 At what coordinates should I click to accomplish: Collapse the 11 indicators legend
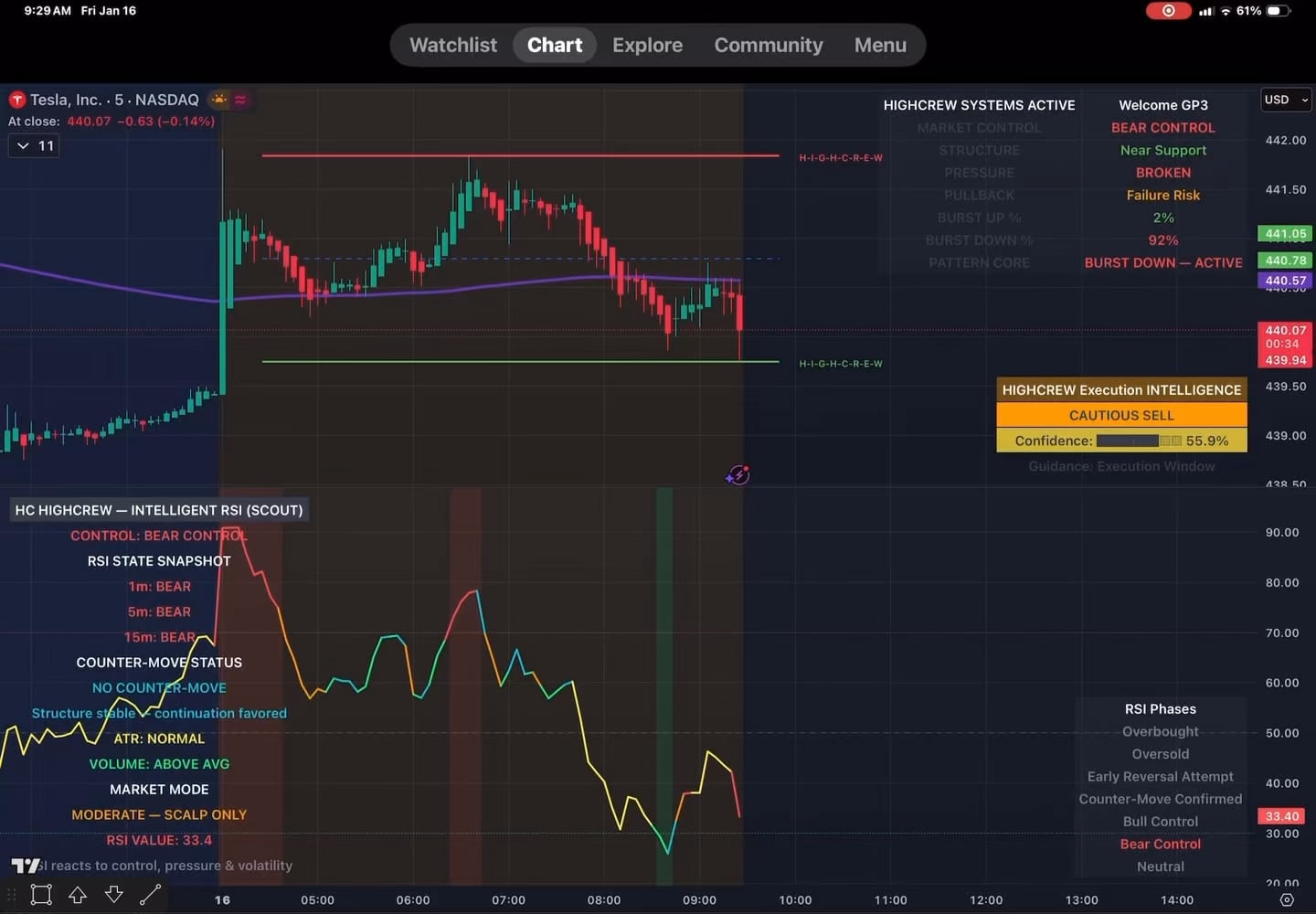pyautogui.click(x=35, y=146)
